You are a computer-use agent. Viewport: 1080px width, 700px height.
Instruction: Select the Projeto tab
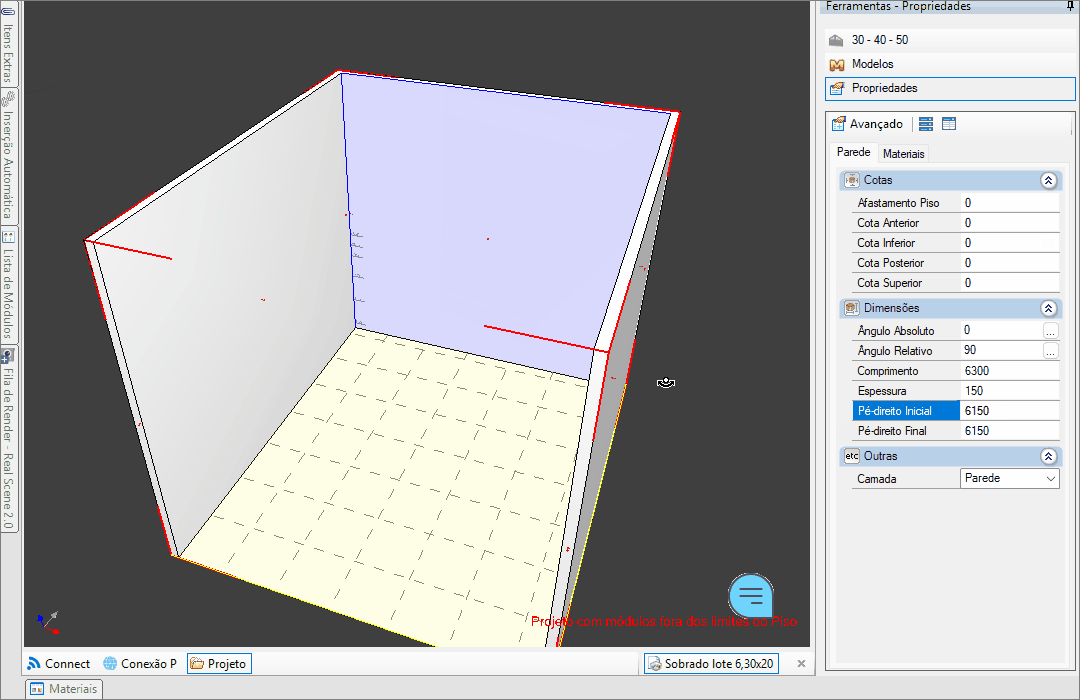pos(219,663)
